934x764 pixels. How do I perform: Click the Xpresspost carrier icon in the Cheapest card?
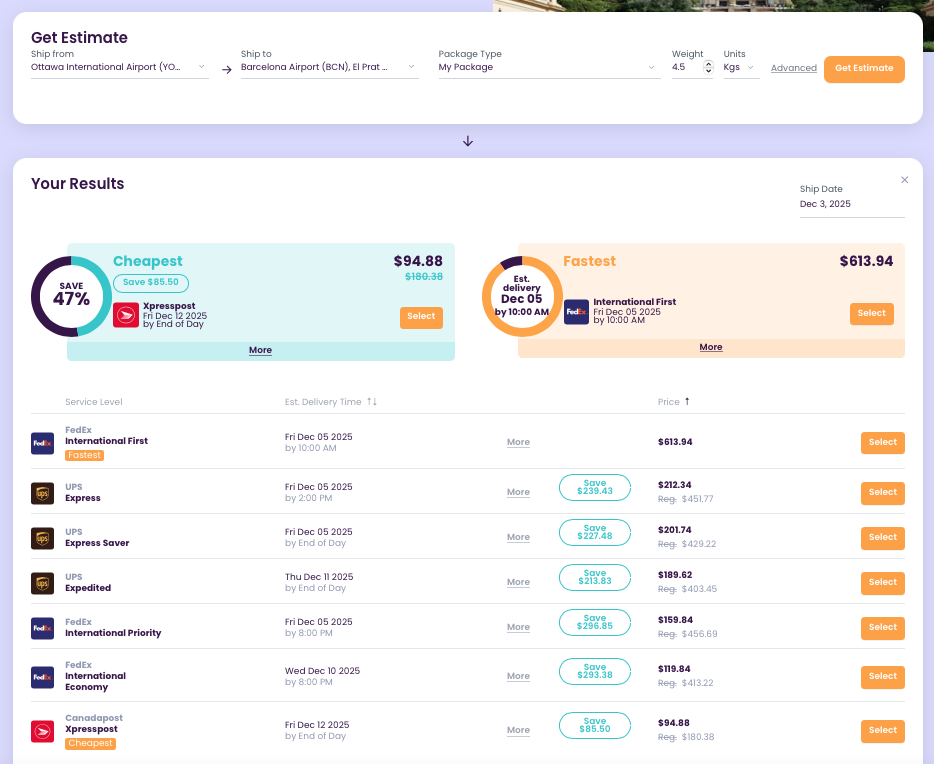point(126,314)
